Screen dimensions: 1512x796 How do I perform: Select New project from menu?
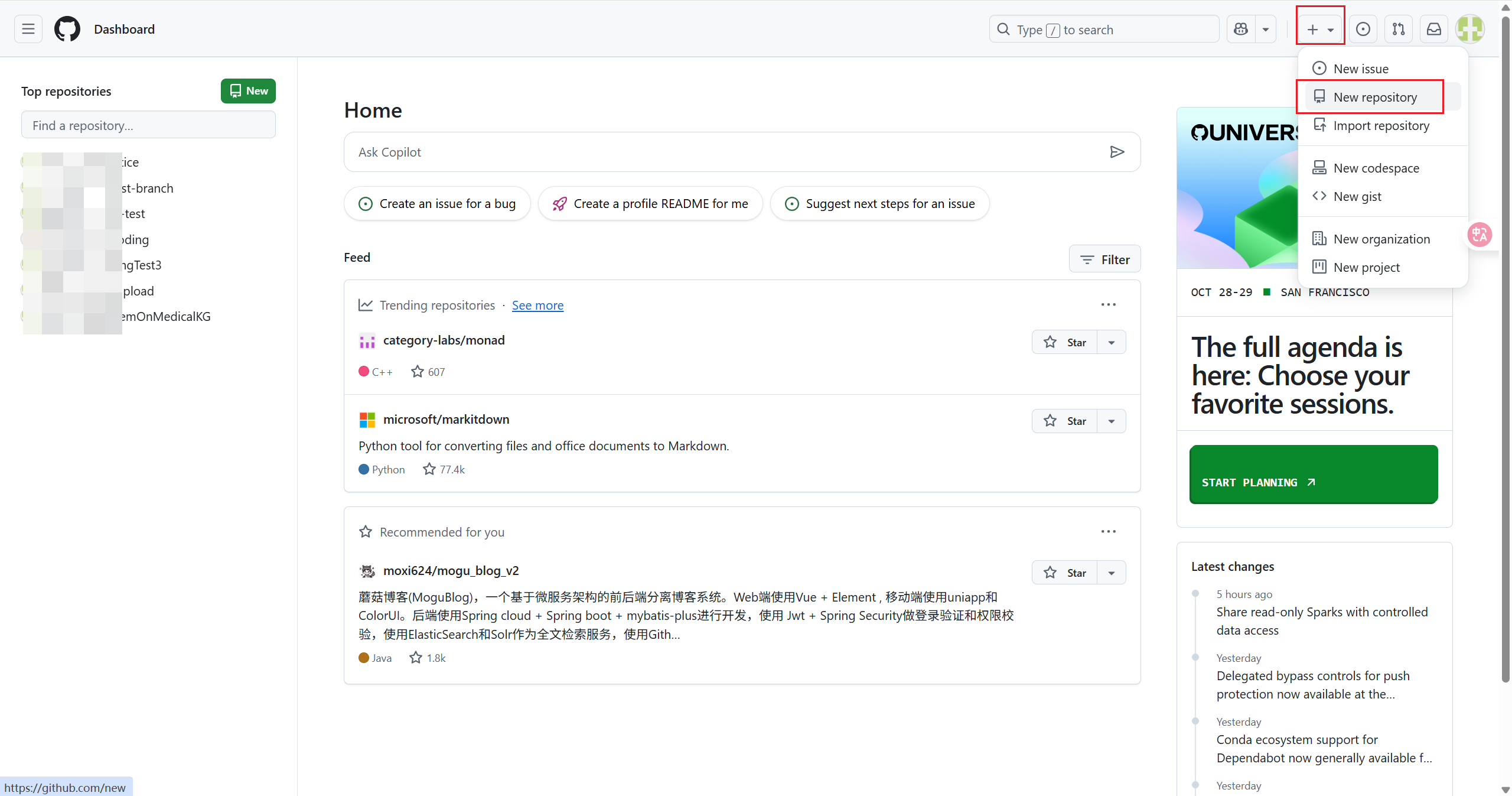pos(1382,267)
